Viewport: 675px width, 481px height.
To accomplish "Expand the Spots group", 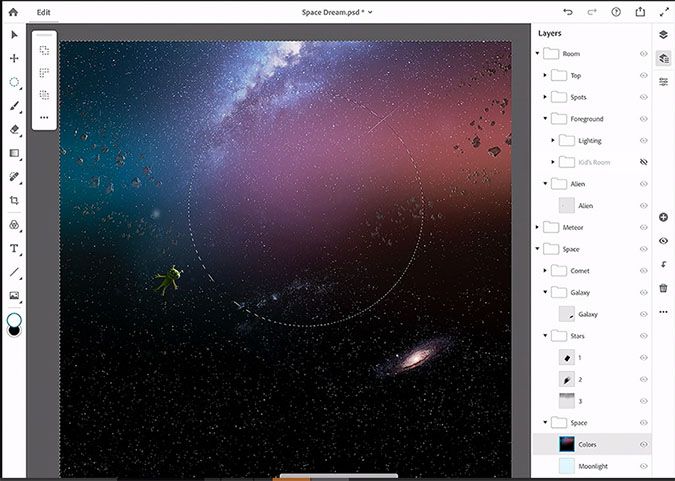I will click(x=545, y=96).
